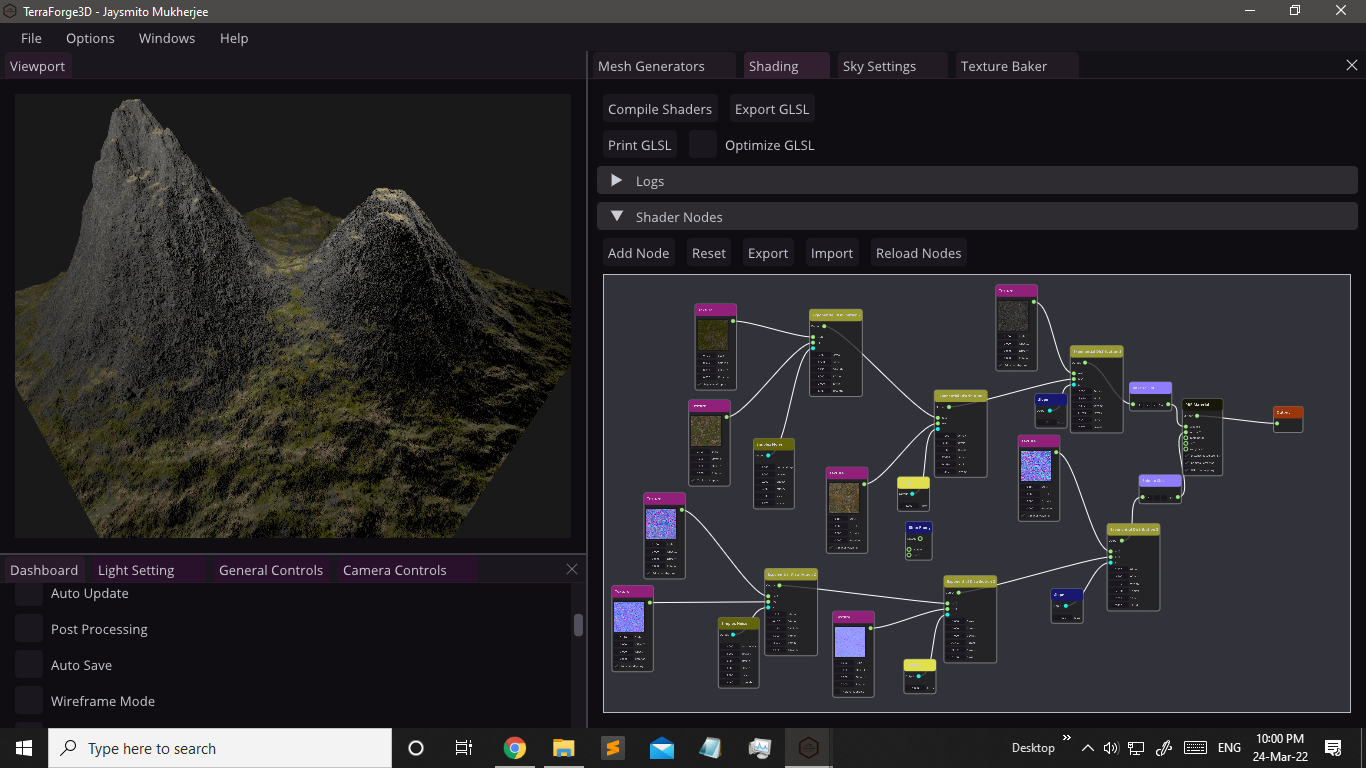The width and height of the screenshot is (1366, 768).
Task: Select the Dashboard tab
Action: pos(44,570)
